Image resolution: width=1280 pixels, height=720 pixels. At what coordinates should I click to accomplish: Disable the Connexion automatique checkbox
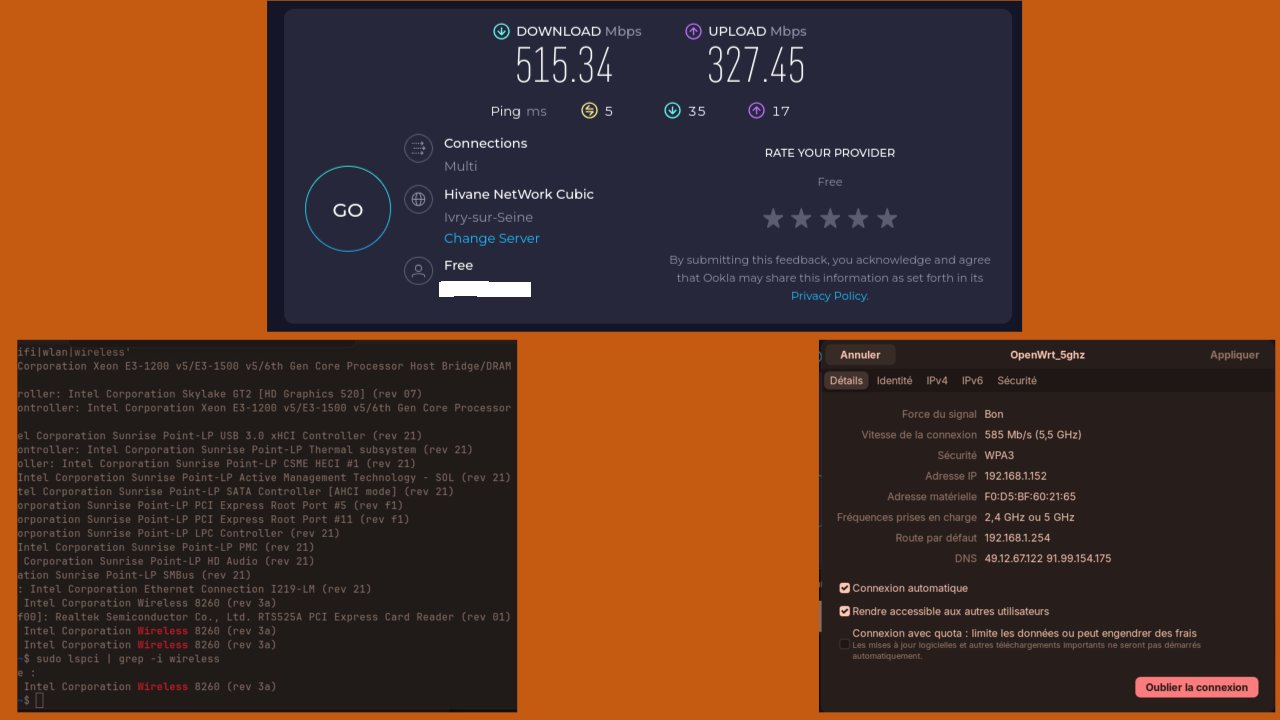pyautogui.click(x=845, y=588)
